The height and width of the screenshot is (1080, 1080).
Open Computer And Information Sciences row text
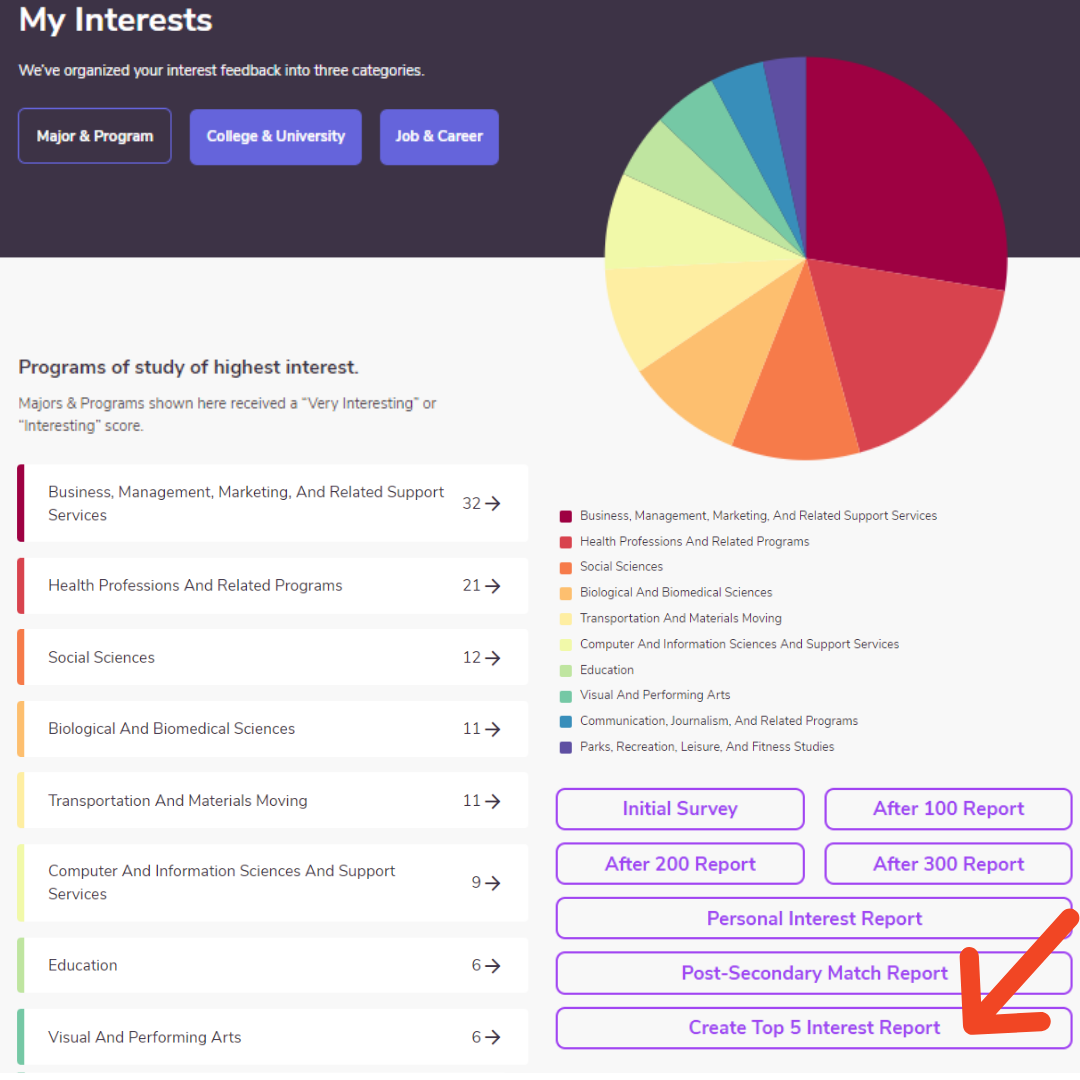[x=222, y=883]
